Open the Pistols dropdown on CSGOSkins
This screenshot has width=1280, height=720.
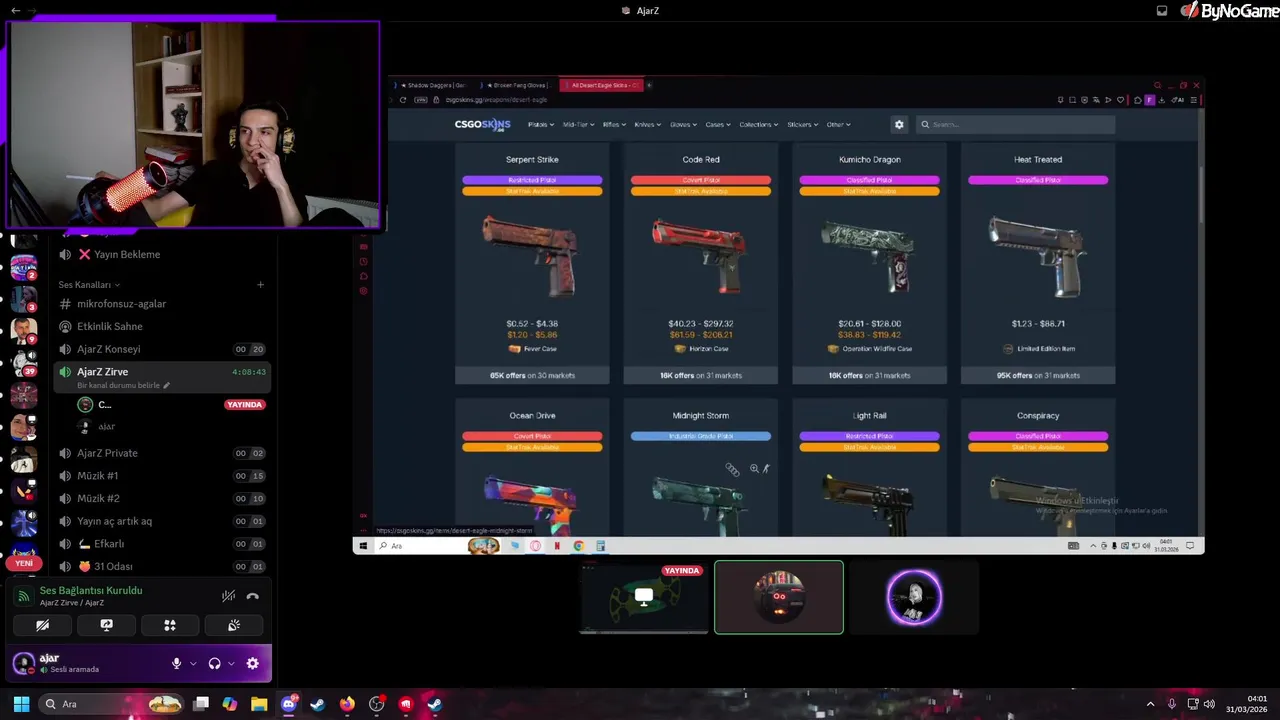540,125
